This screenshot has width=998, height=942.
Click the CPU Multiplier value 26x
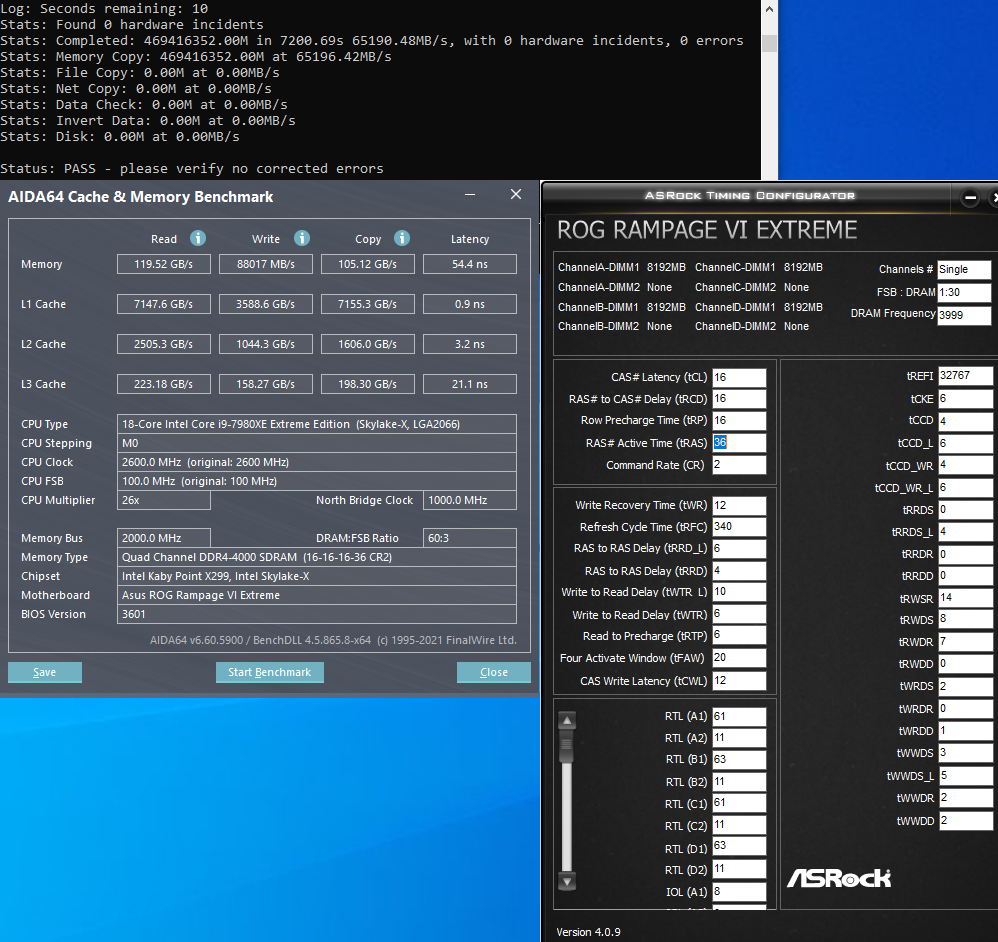click(x=164, y=500)
